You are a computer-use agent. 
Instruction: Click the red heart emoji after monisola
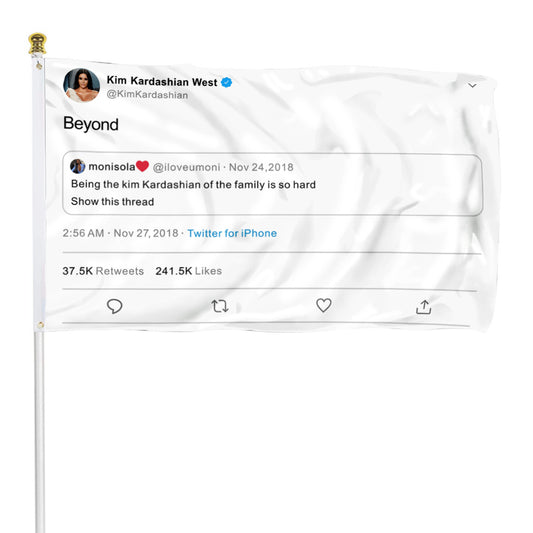(x=142, y=166)
